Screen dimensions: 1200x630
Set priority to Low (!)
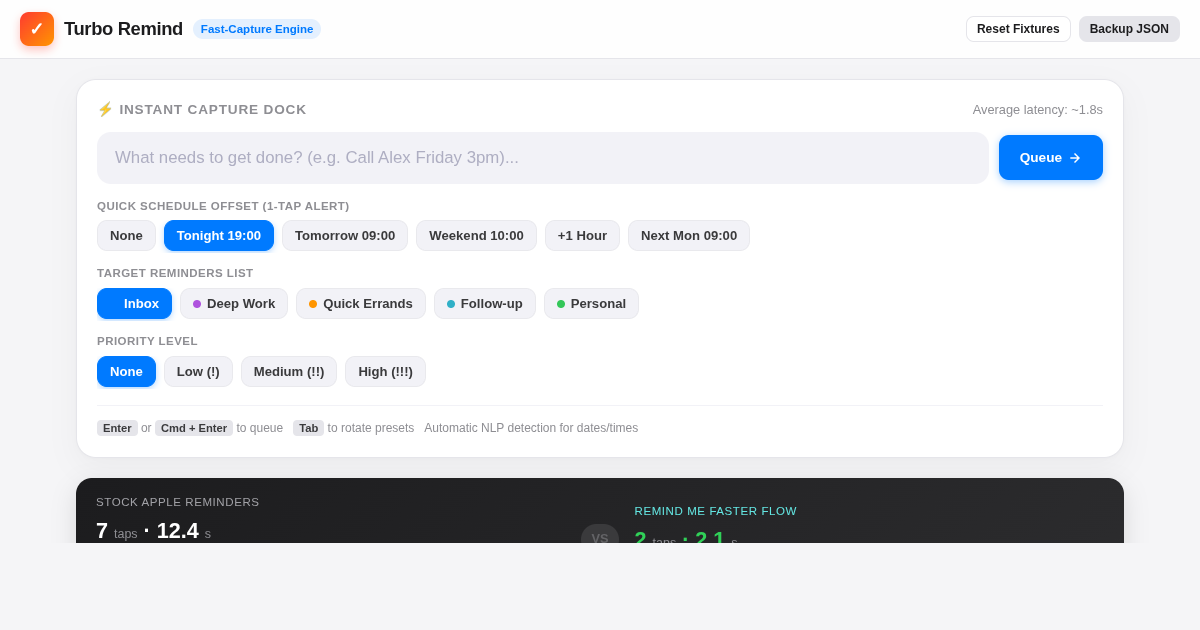pyautogui.click(x=198, y=372)
